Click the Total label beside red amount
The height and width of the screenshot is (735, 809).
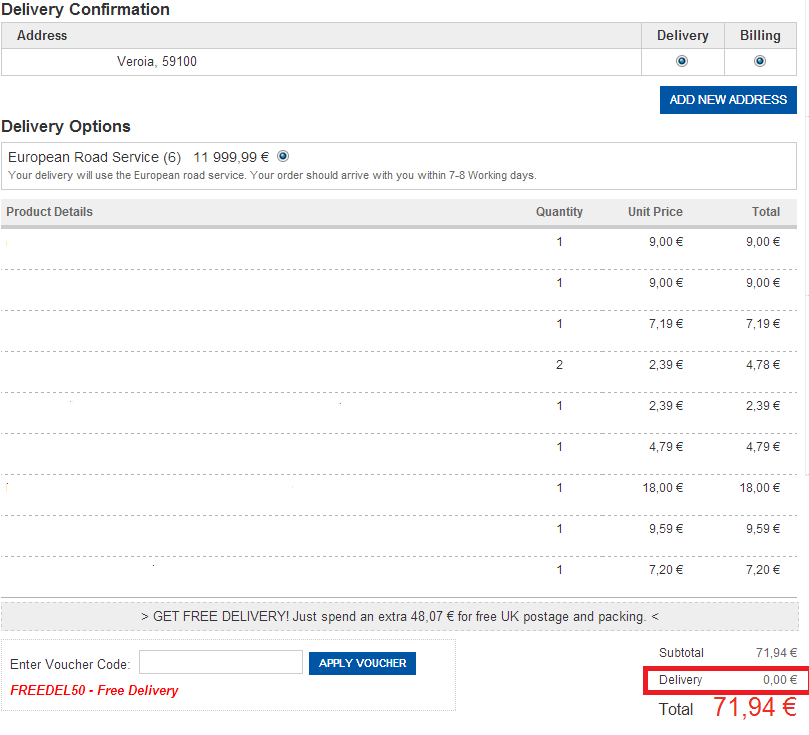(676, 710)
